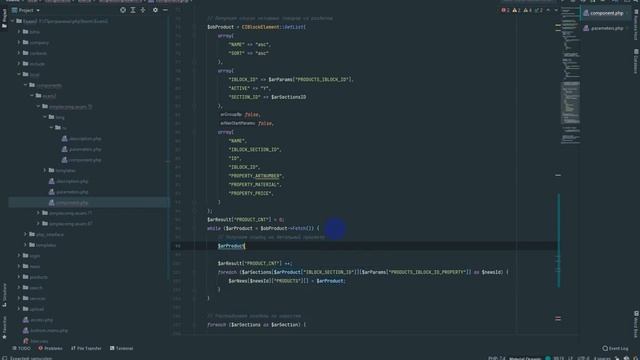Open the Favorites tool window

point(4,327)
